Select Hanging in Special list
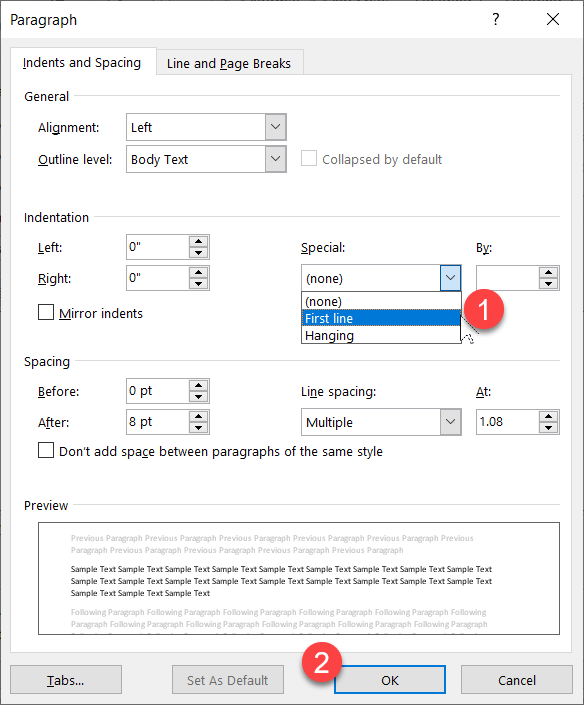The height and width of the screenshot is (705, 584). [x=381, y=335]
